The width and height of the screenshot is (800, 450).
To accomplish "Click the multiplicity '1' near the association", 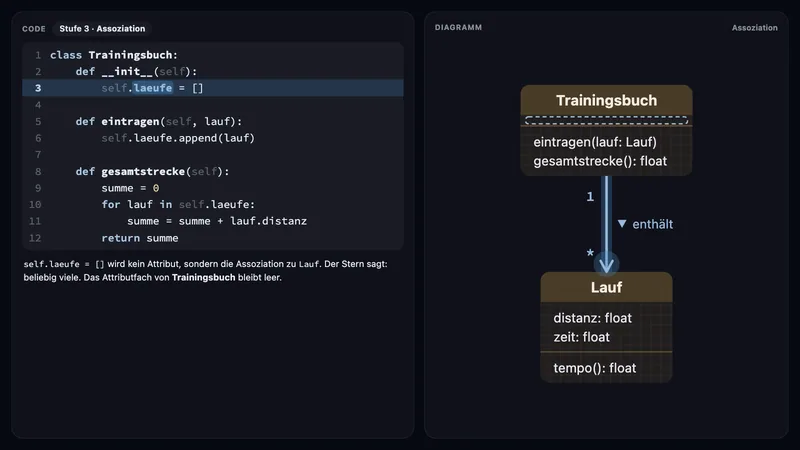I will (x=590, y=196).
